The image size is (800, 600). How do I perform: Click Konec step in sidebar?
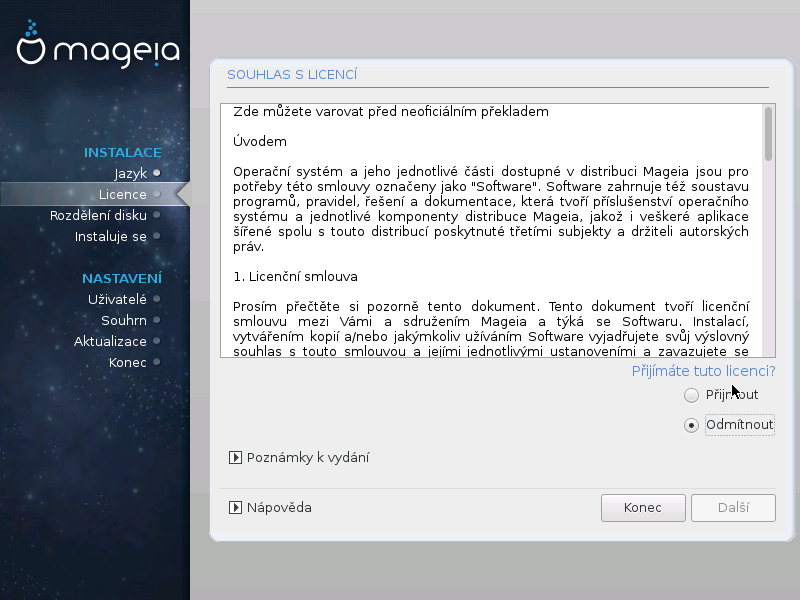click(x=128, y=362)
